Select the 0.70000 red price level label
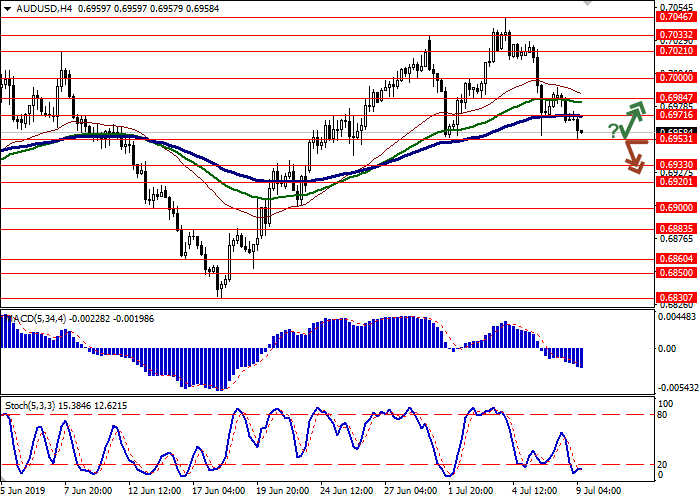Screen dimensions: 700x500 [x=676, y=77]
